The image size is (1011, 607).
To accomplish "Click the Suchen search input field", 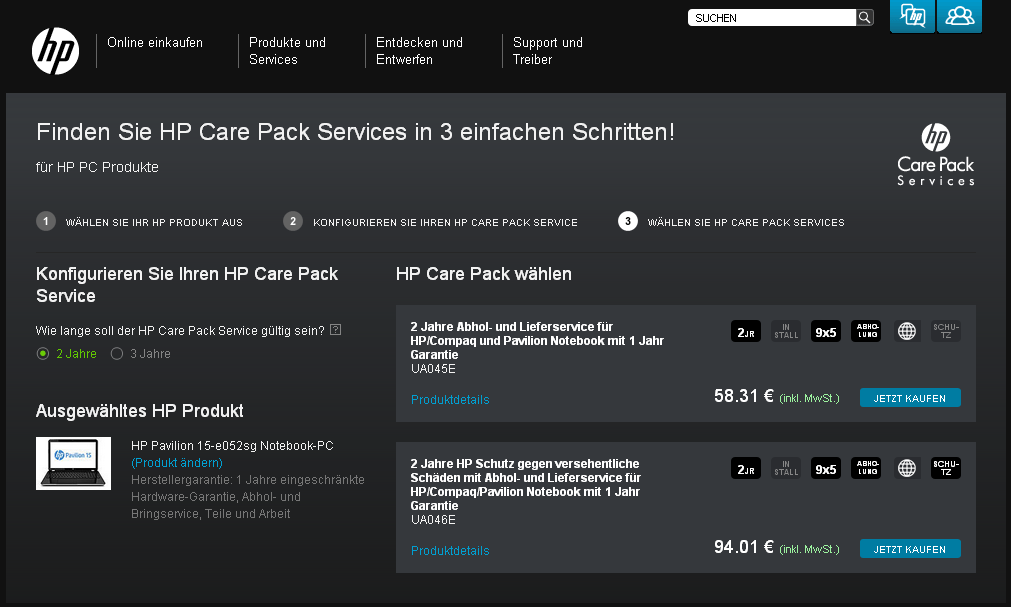I will [x=771, y=18].
